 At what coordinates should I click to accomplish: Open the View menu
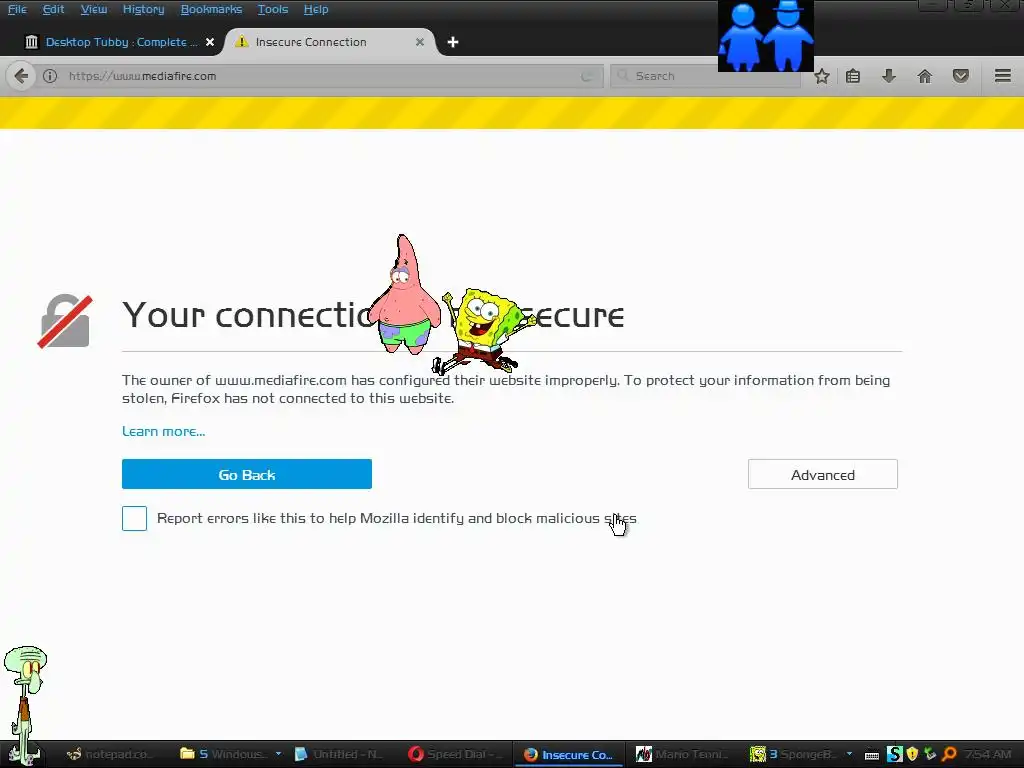click(x=93, y=9)
